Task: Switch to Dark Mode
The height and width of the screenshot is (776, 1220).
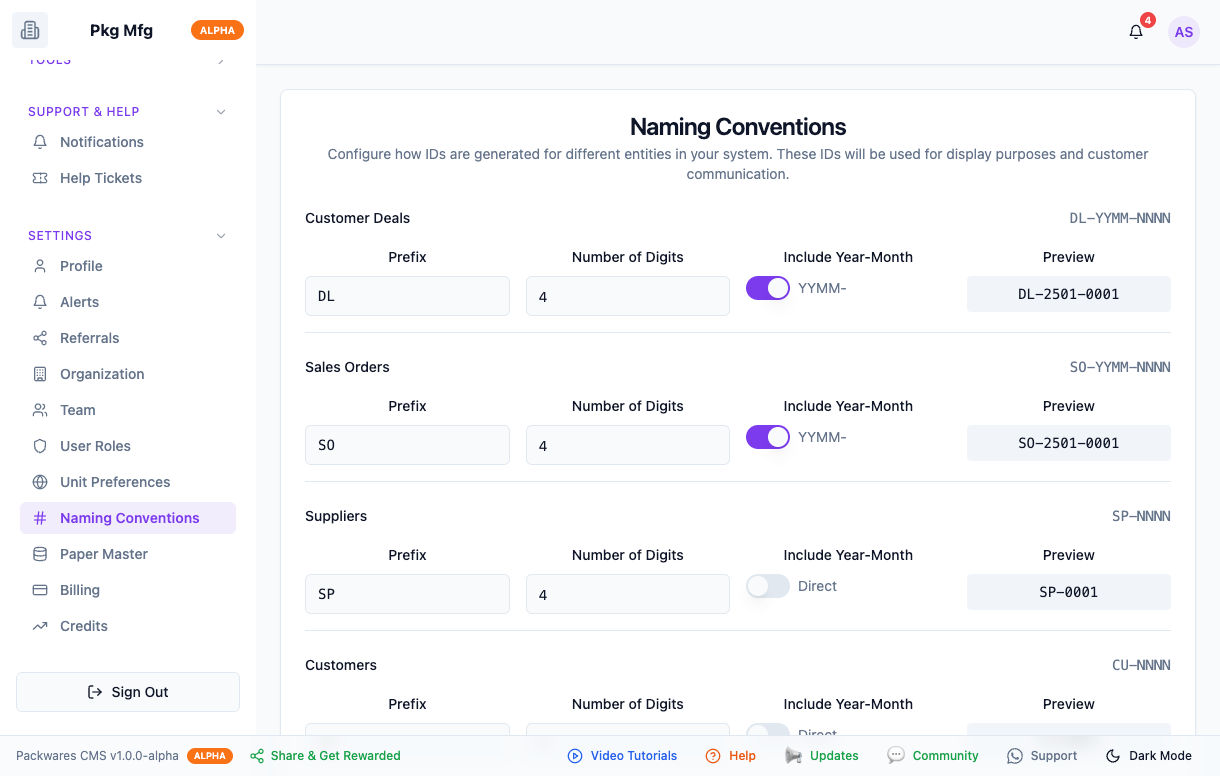Action: pos(1149,756)
